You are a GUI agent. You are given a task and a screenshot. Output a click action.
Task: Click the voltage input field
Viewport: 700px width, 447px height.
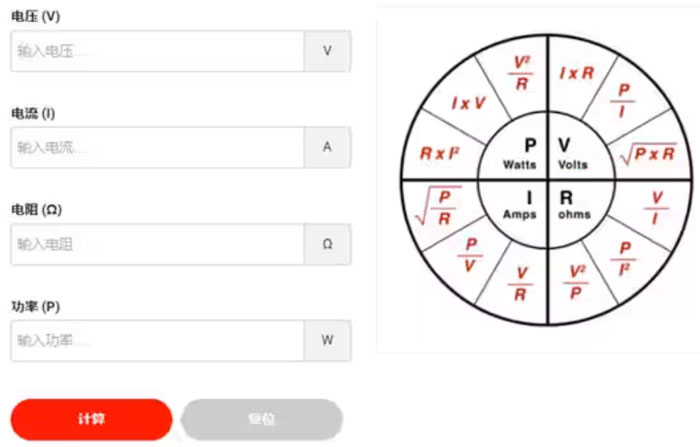[x=157, y=51]
